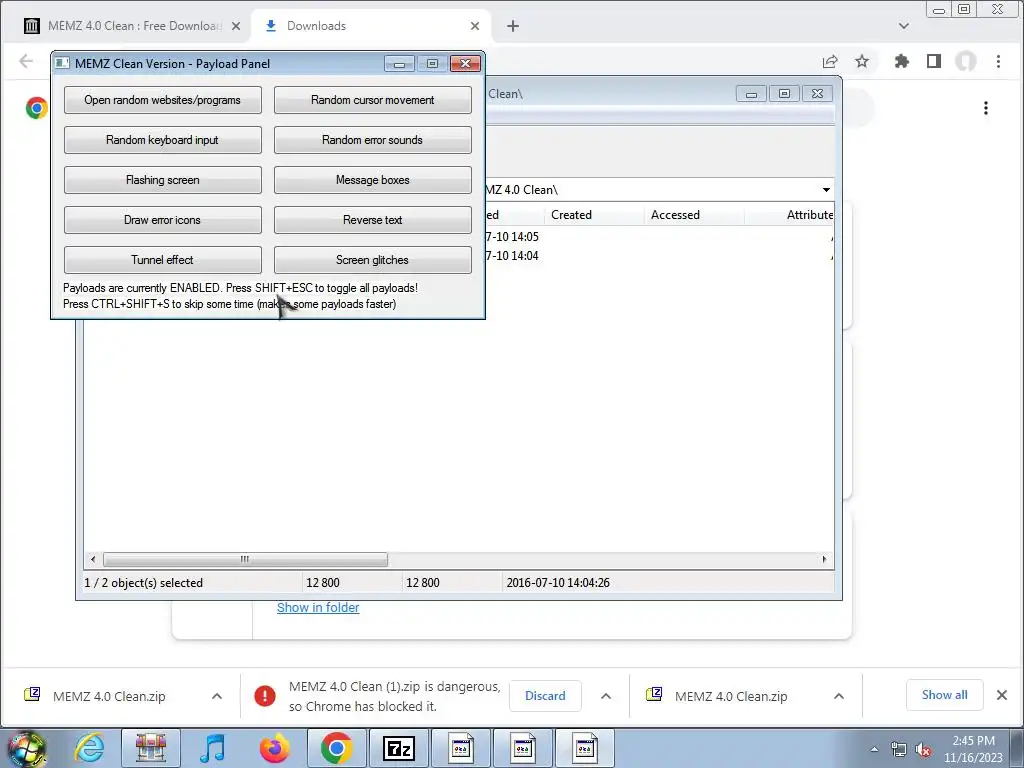Viewport: 1024px width, 768px height.
Task: Click status bar date 2016-07-10 14:04:26
Action: point(558,583)
